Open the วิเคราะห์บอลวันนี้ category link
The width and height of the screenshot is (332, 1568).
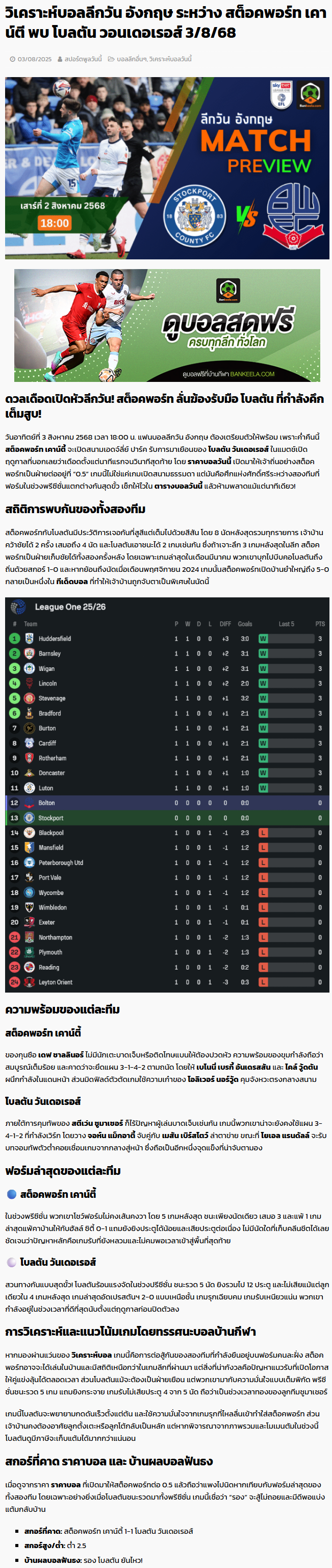coord(170,59)
